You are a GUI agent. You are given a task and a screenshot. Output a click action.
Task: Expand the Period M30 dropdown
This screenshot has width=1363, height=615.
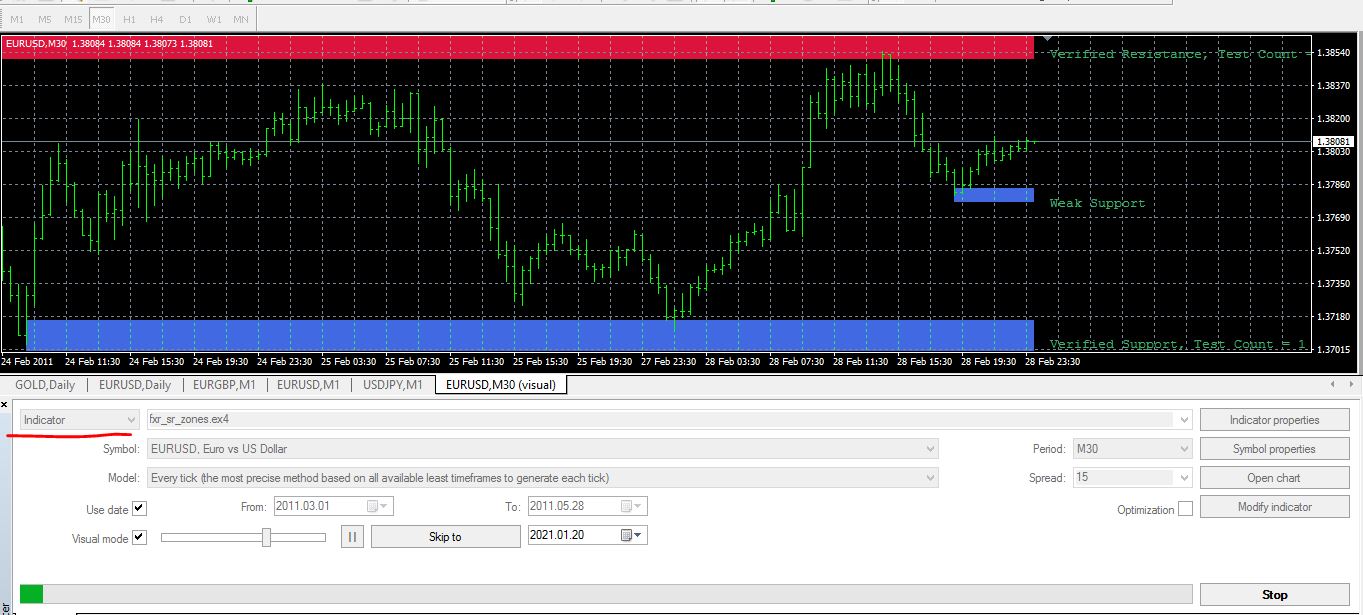(1132, 449)
